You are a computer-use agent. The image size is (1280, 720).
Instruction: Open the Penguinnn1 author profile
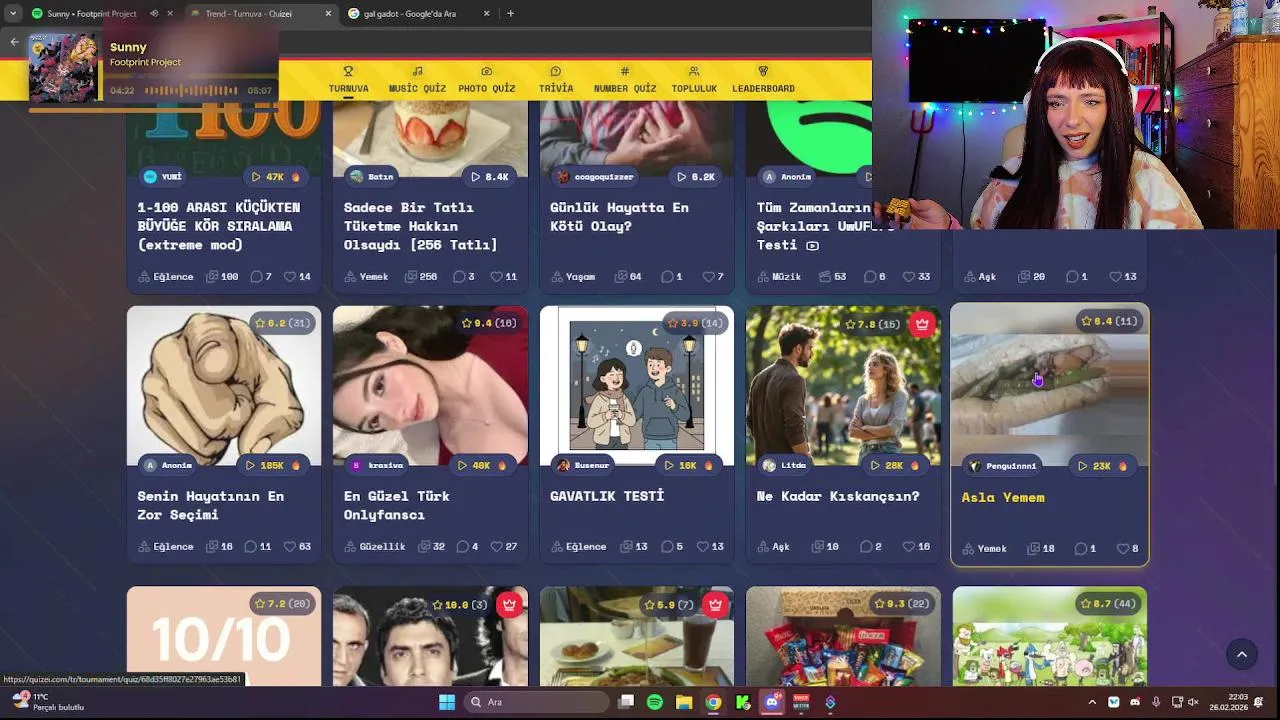coord(1003,466)
